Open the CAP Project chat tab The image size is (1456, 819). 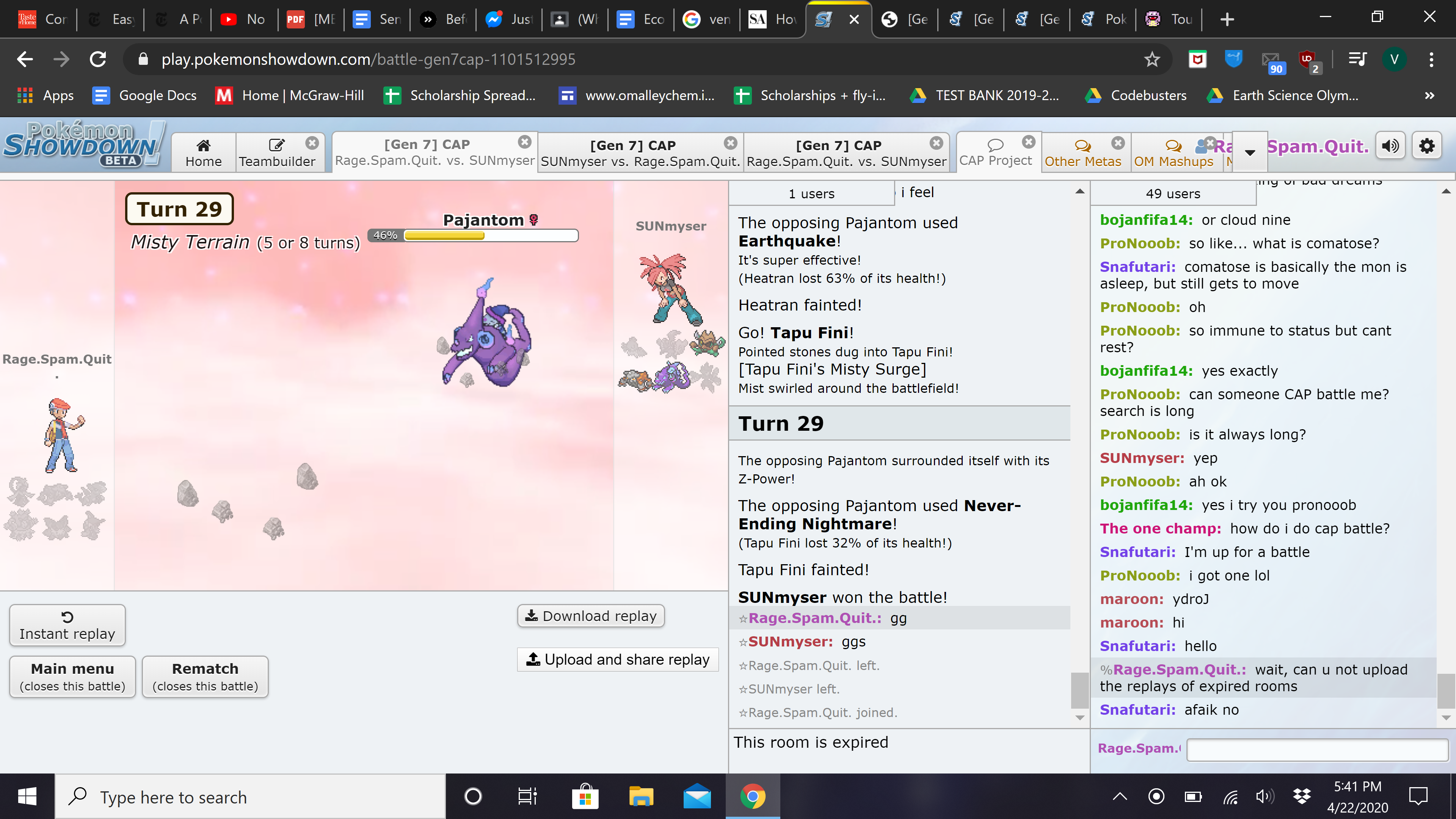[x=995, y=152]
